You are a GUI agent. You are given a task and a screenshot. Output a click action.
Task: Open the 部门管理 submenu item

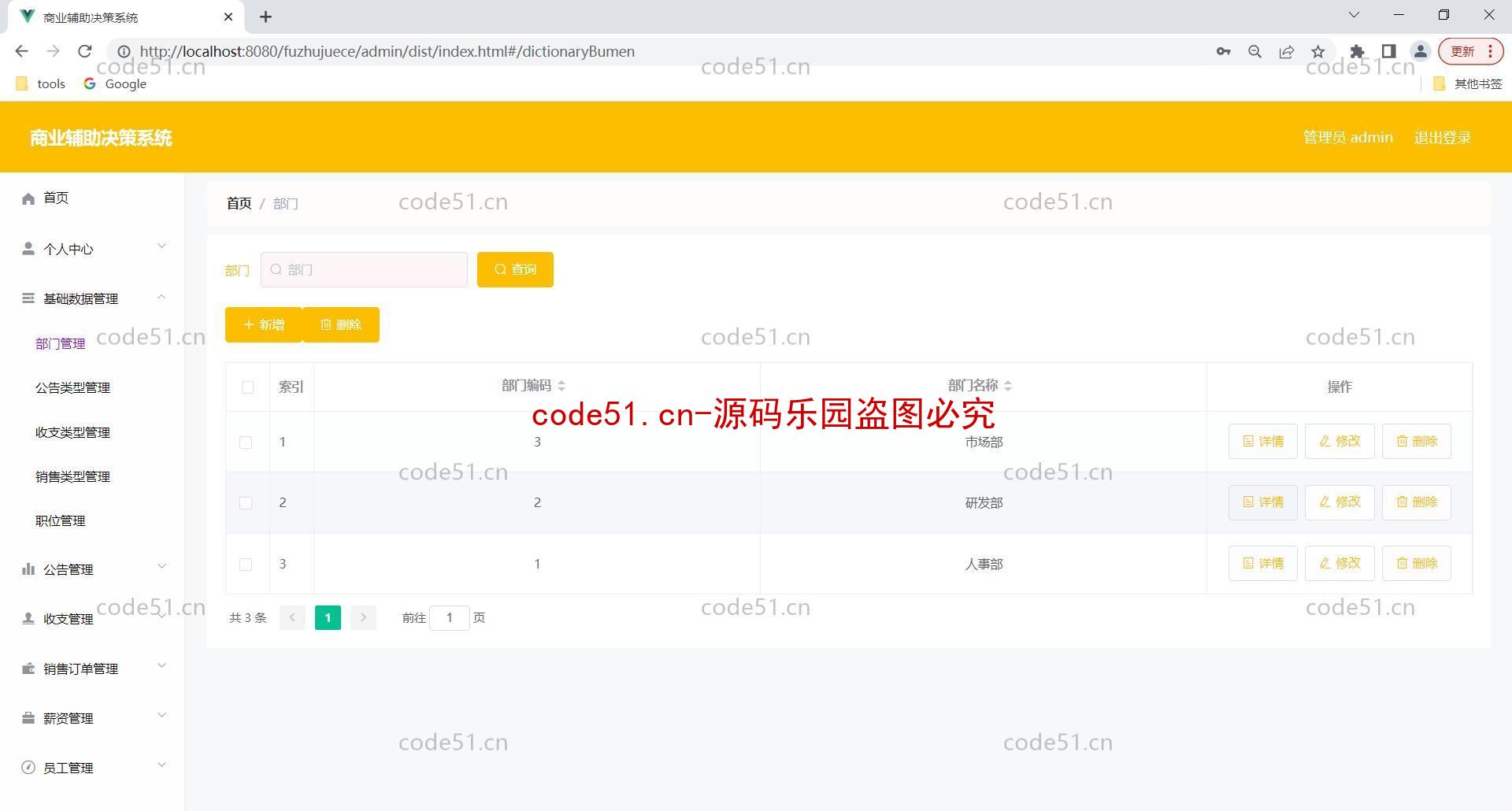[x=61, y=343]
